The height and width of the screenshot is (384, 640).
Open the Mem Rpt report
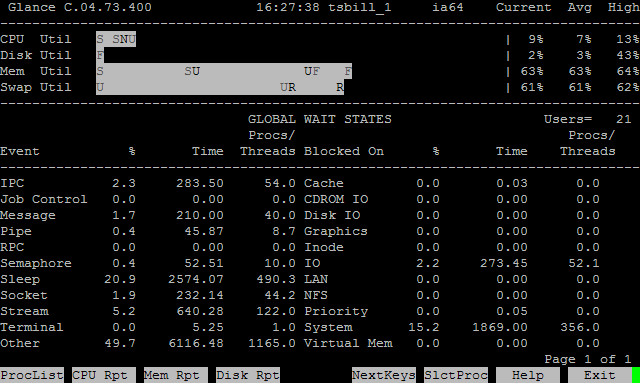[x=176, y=375]
